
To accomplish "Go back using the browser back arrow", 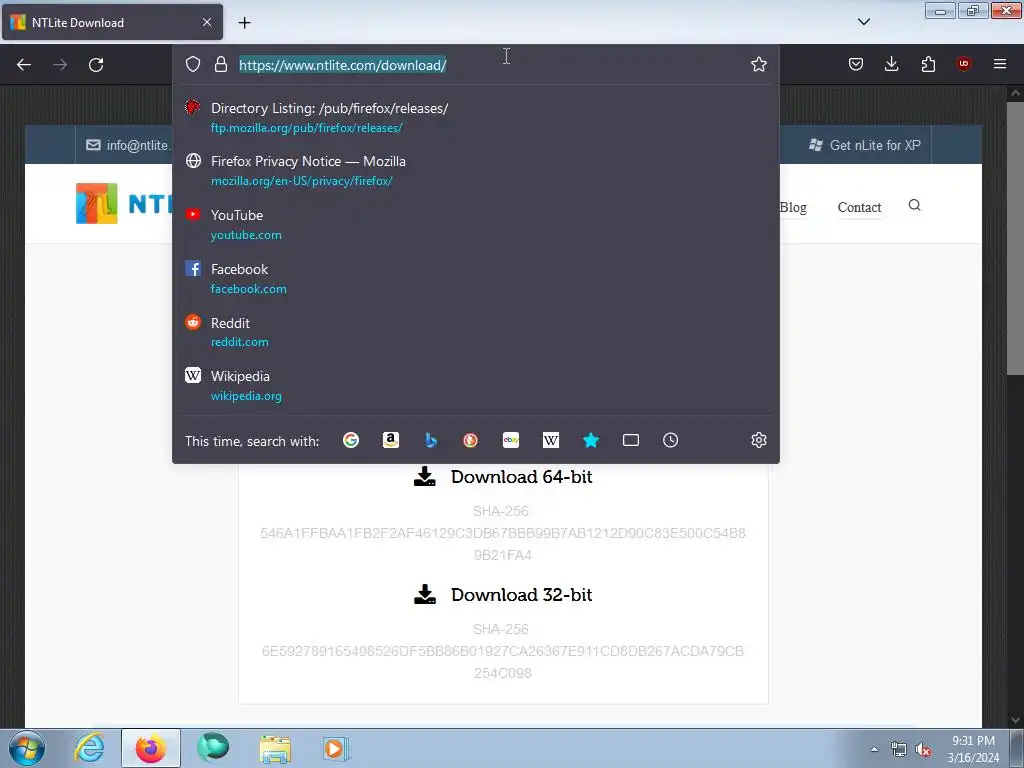I will 24,65.
